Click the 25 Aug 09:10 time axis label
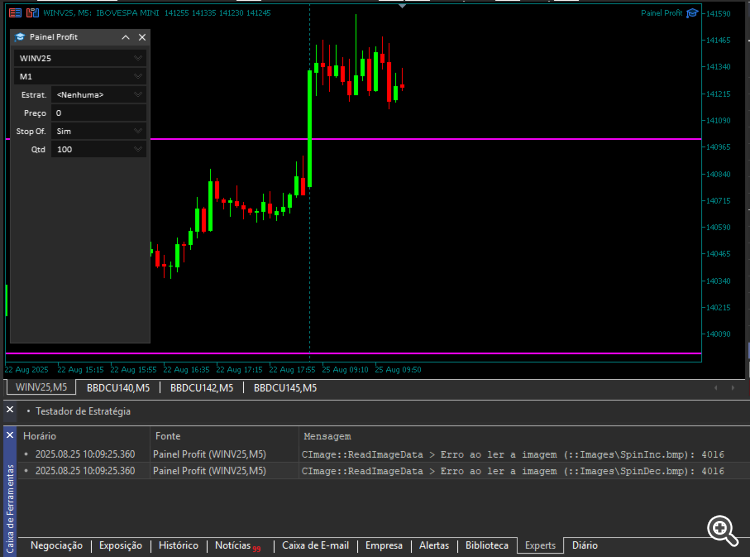This screenshot has height=557, width=750. 345,370
